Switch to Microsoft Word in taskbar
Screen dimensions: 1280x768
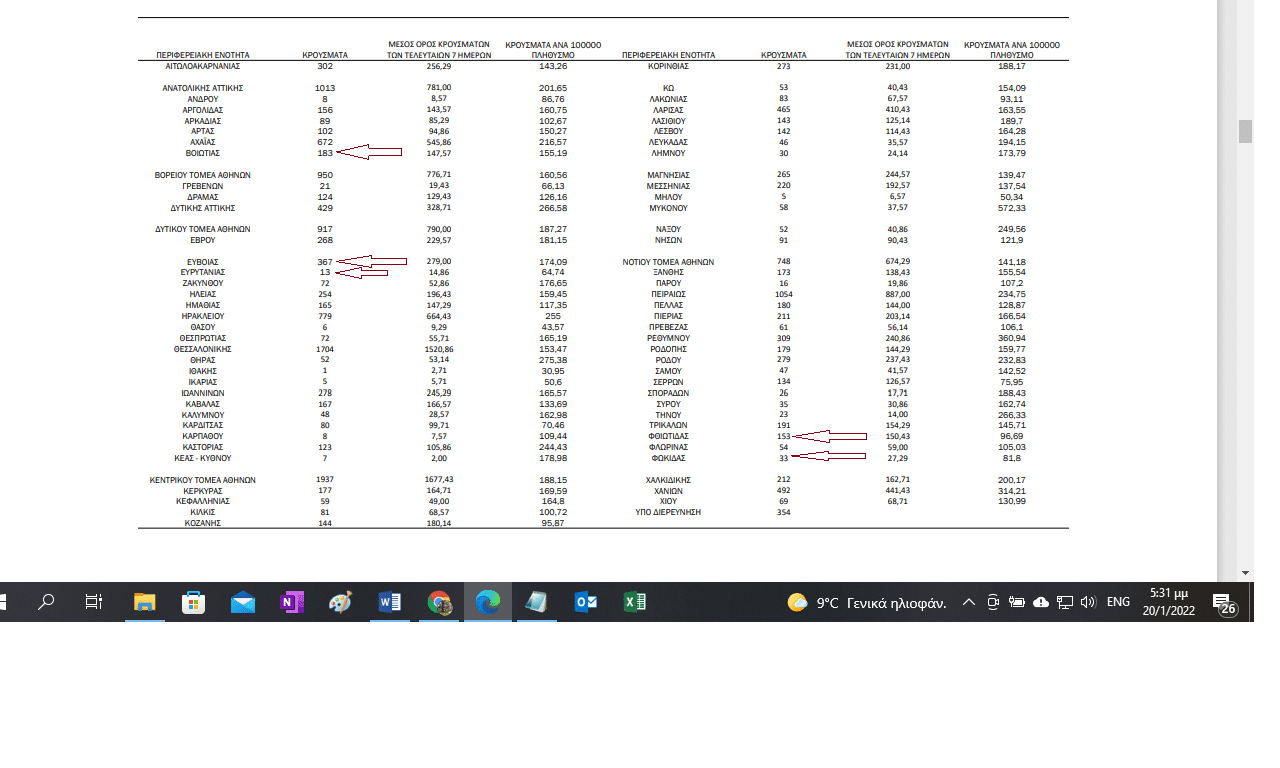click(390, 602)
